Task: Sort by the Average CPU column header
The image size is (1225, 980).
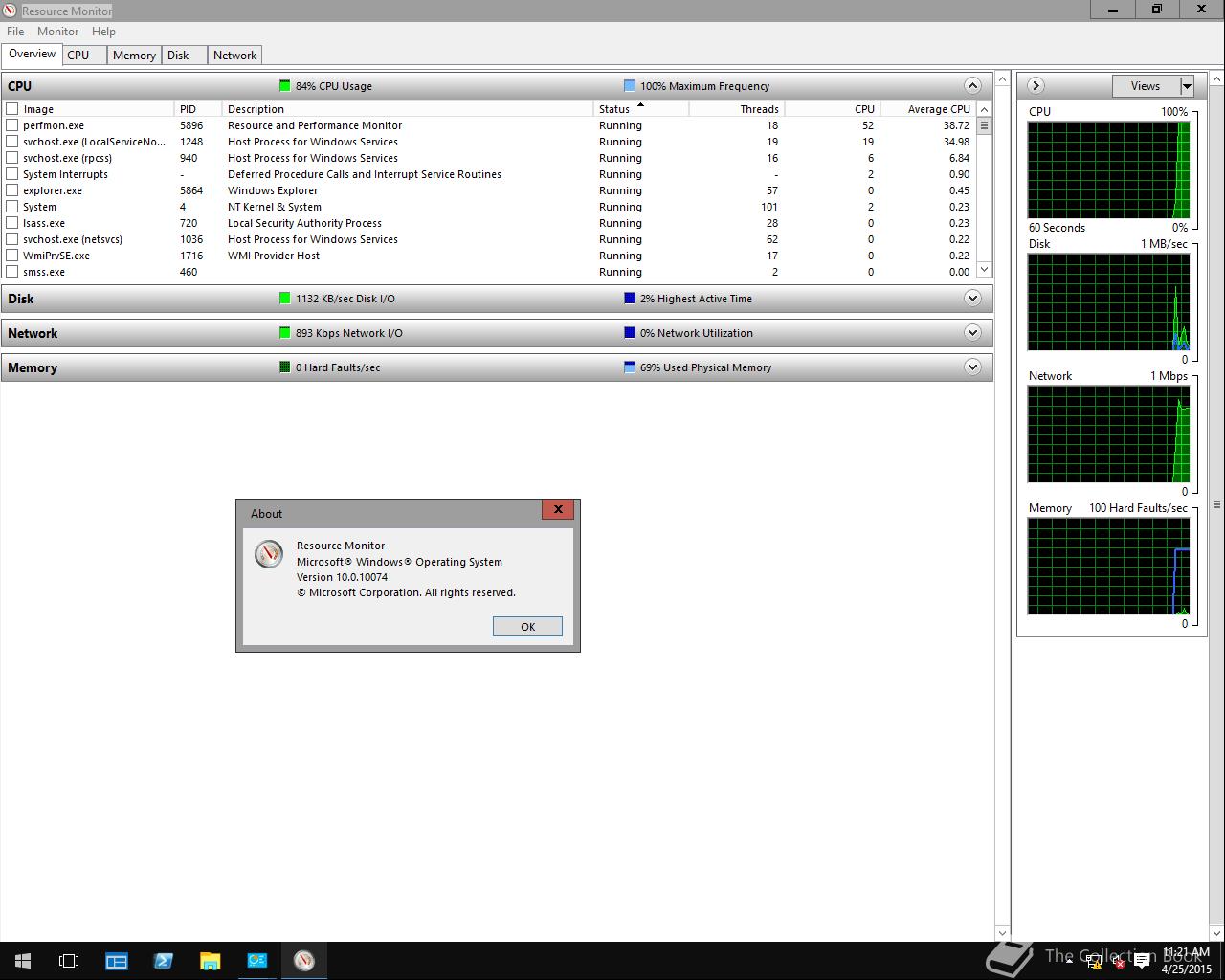Action: point(927,109)
